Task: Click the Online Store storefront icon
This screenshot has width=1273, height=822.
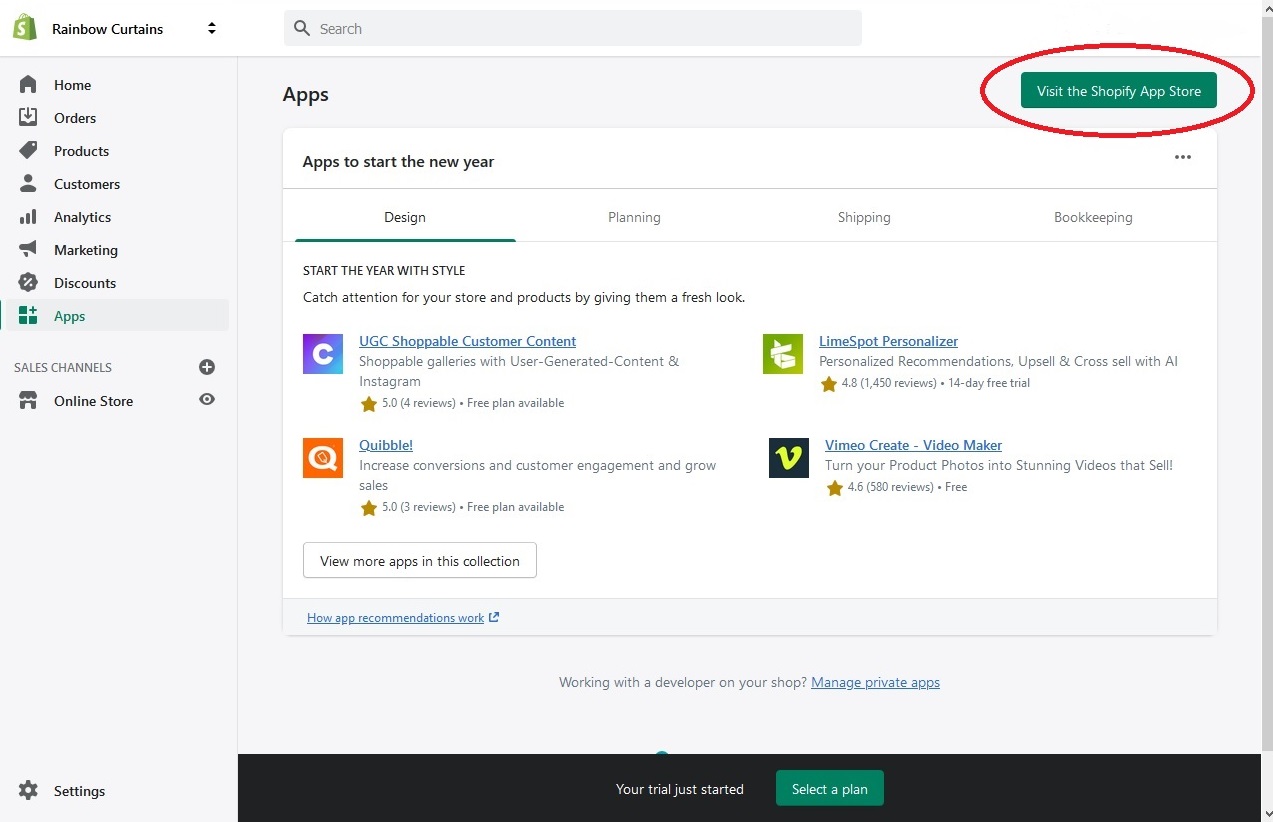Action: (x=28, y=401)
